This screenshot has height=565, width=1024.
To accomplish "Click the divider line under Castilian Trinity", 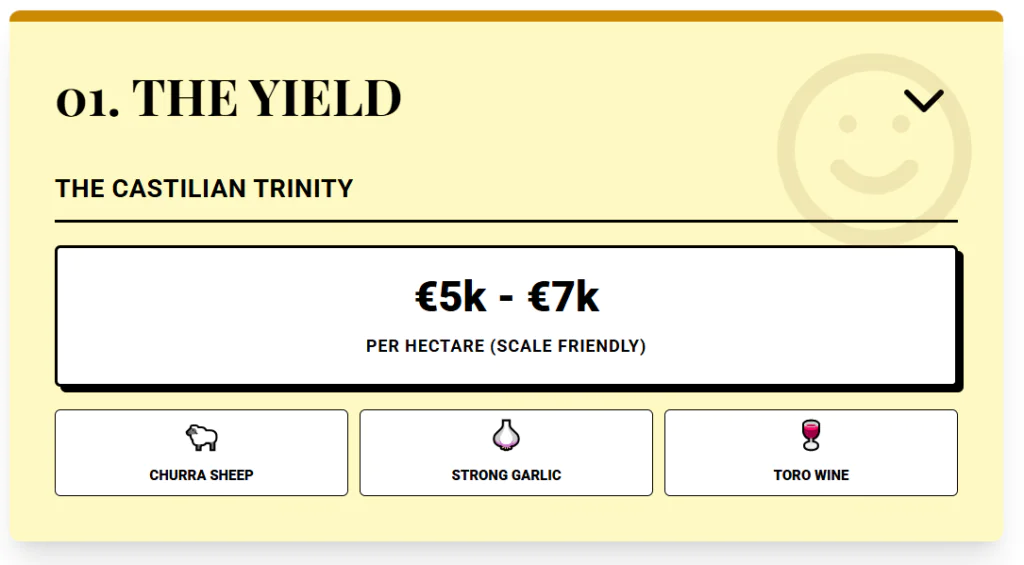I will click(x=506, y=220).
